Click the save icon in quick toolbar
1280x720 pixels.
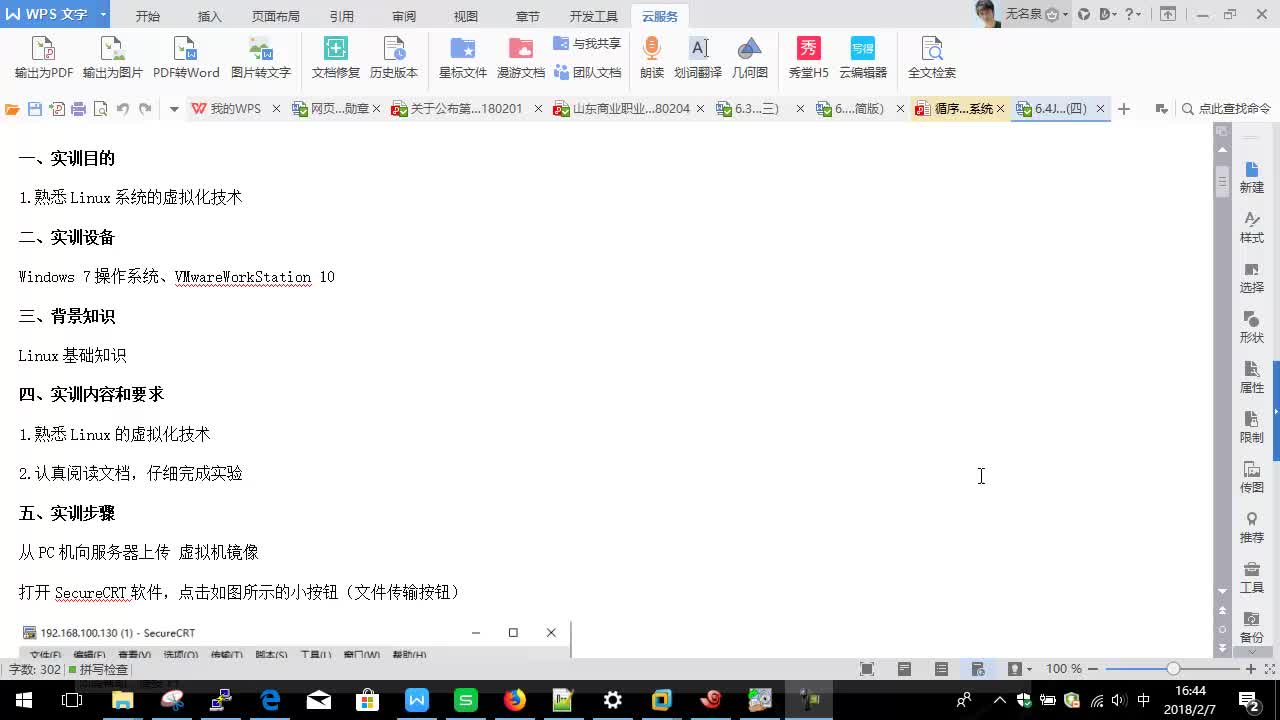tap(35, 109)
